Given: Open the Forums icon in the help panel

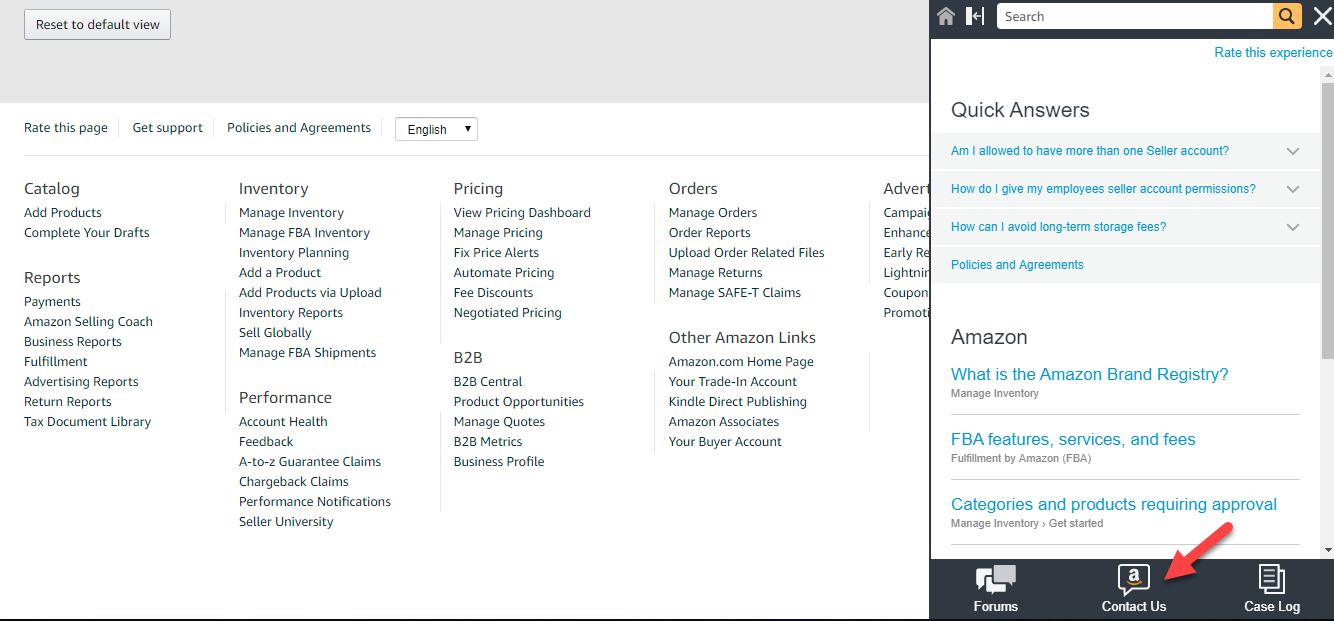Looking at the screenshot, I should pyautogui.click(x=996, y=588).
